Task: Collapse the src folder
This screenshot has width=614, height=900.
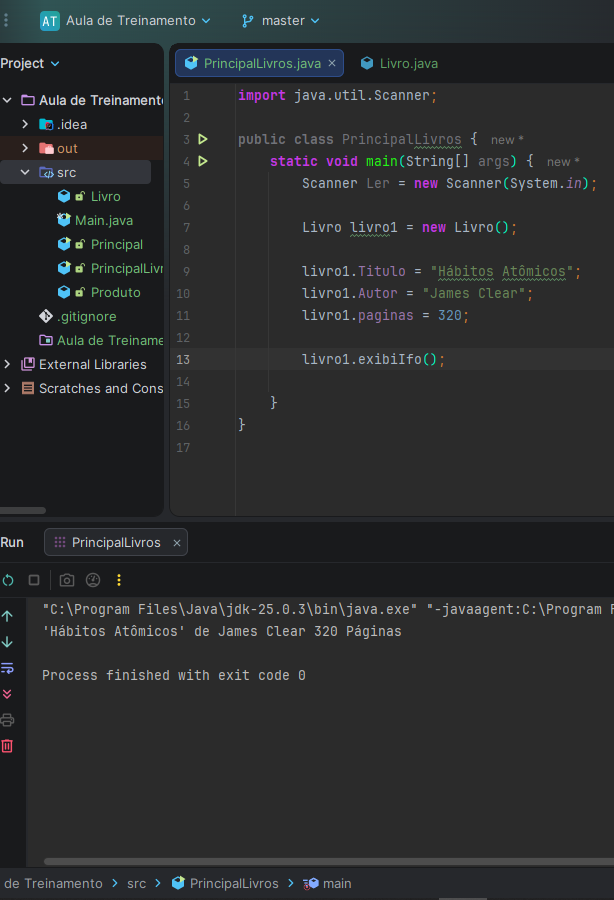Action: [25, 172]
